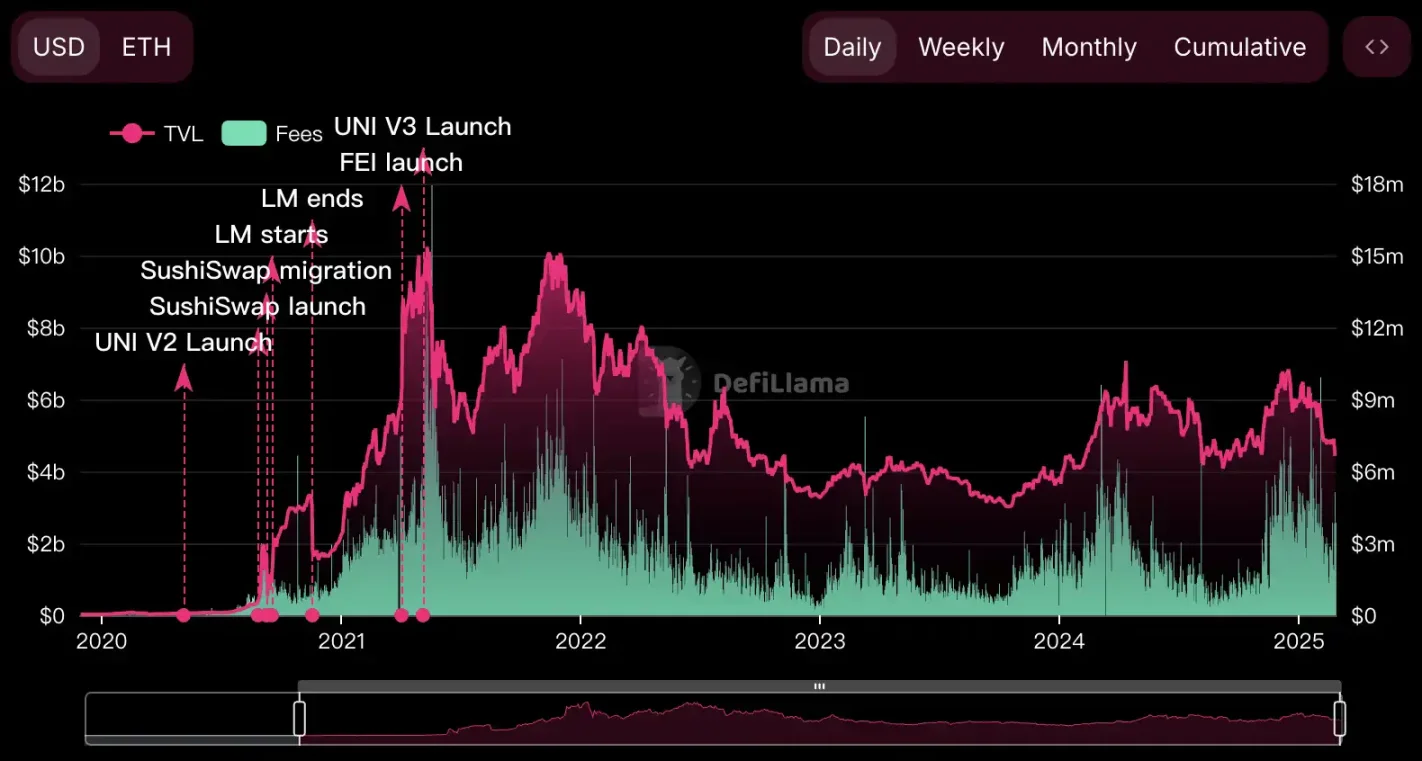Select the Daily tab

(851, 46)
